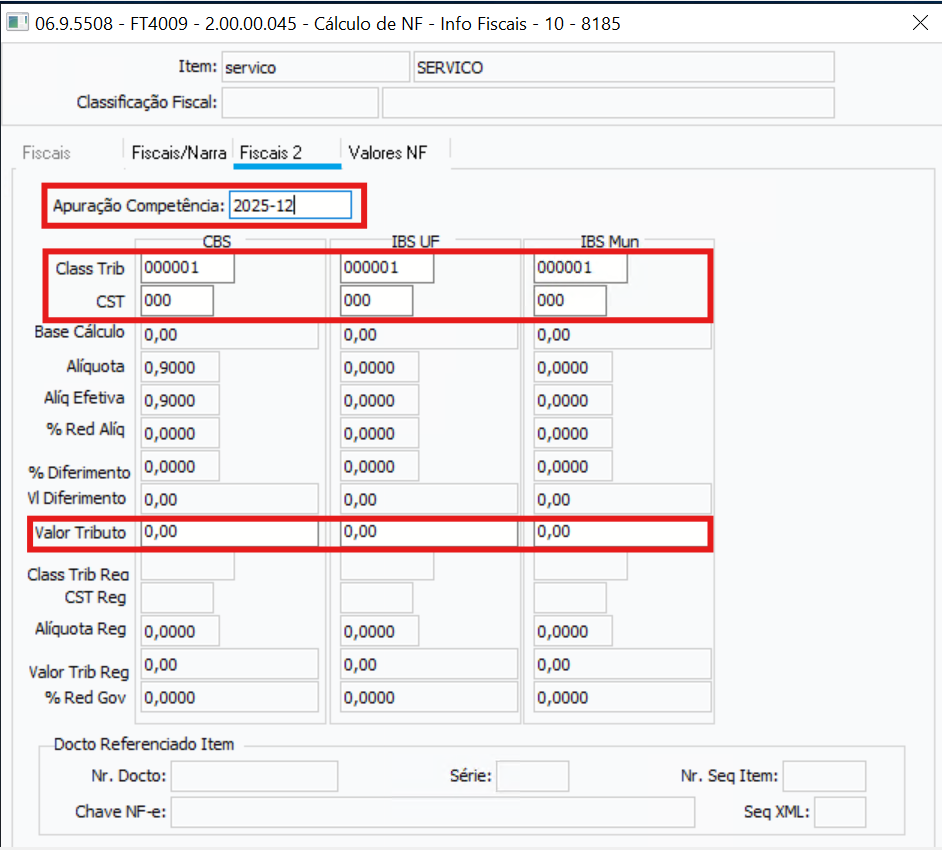Click the IBS UF Alíquota field
942x850 pixels.
380,367
